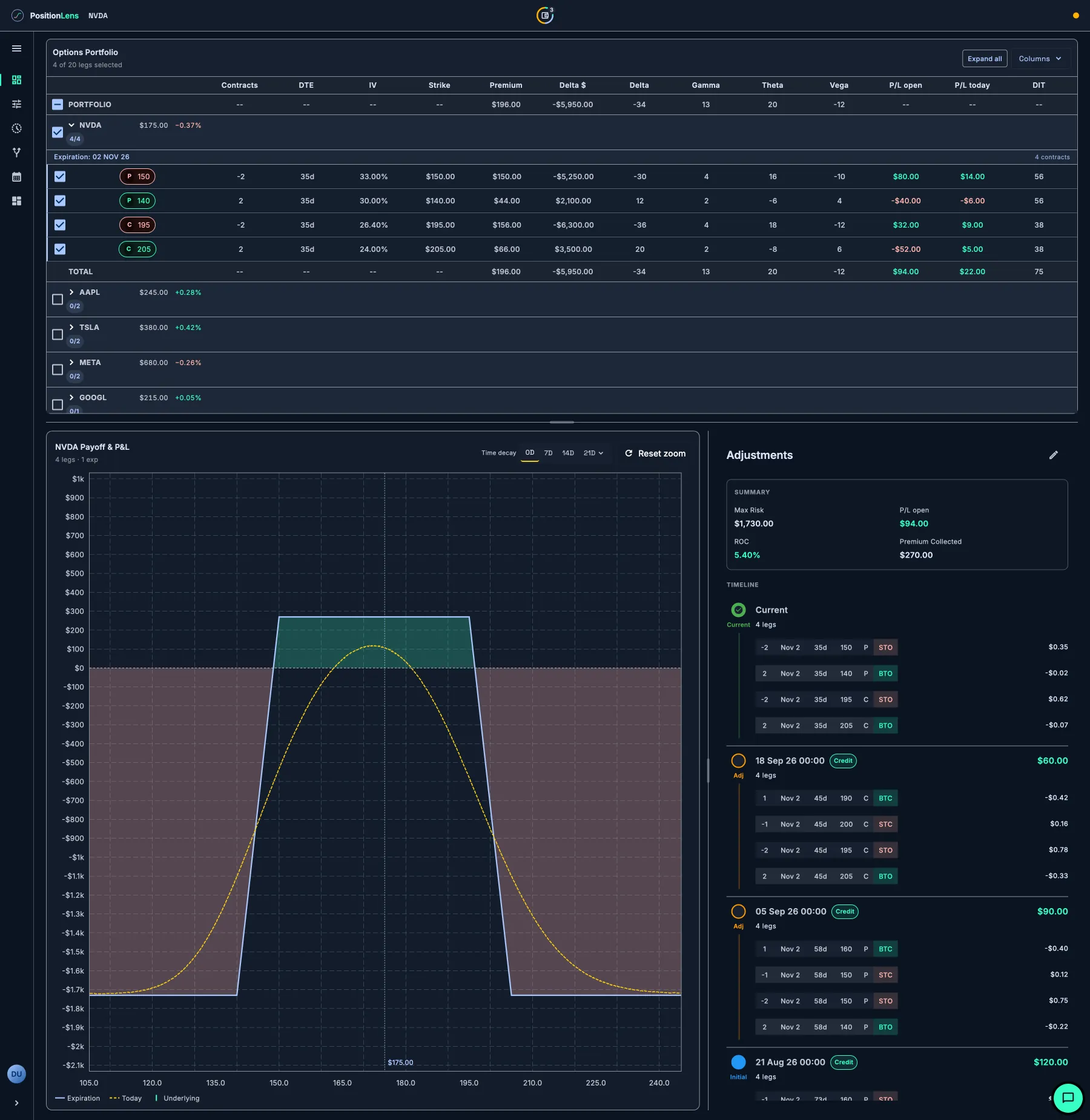Image resolution: width=1090 pixels, height=1120 pixels.
Task: Check the TSLA group checkbox
Action: [58, 334]
